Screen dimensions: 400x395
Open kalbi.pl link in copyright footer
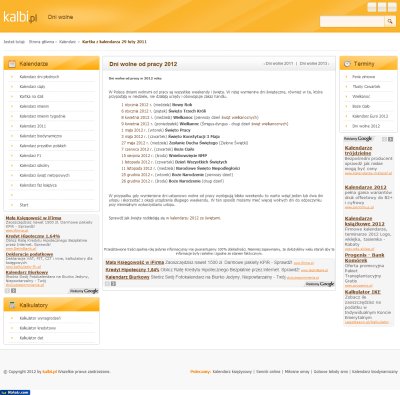(50, 371)
